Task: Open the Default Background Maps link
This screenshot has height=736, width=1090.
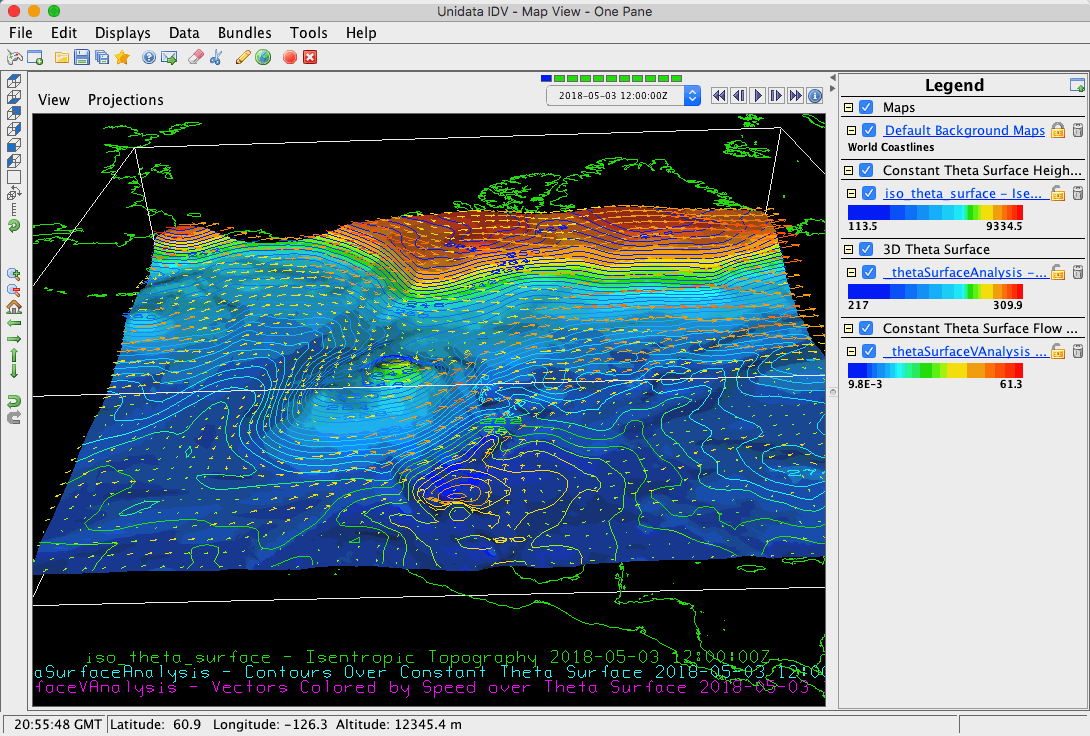Action: coord(964,130)
